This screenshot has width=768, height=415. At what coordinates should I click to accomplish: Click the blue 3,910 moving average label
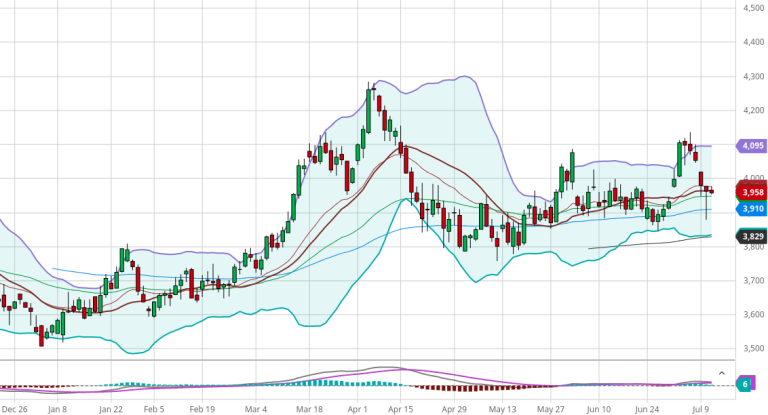coord(752,208)
